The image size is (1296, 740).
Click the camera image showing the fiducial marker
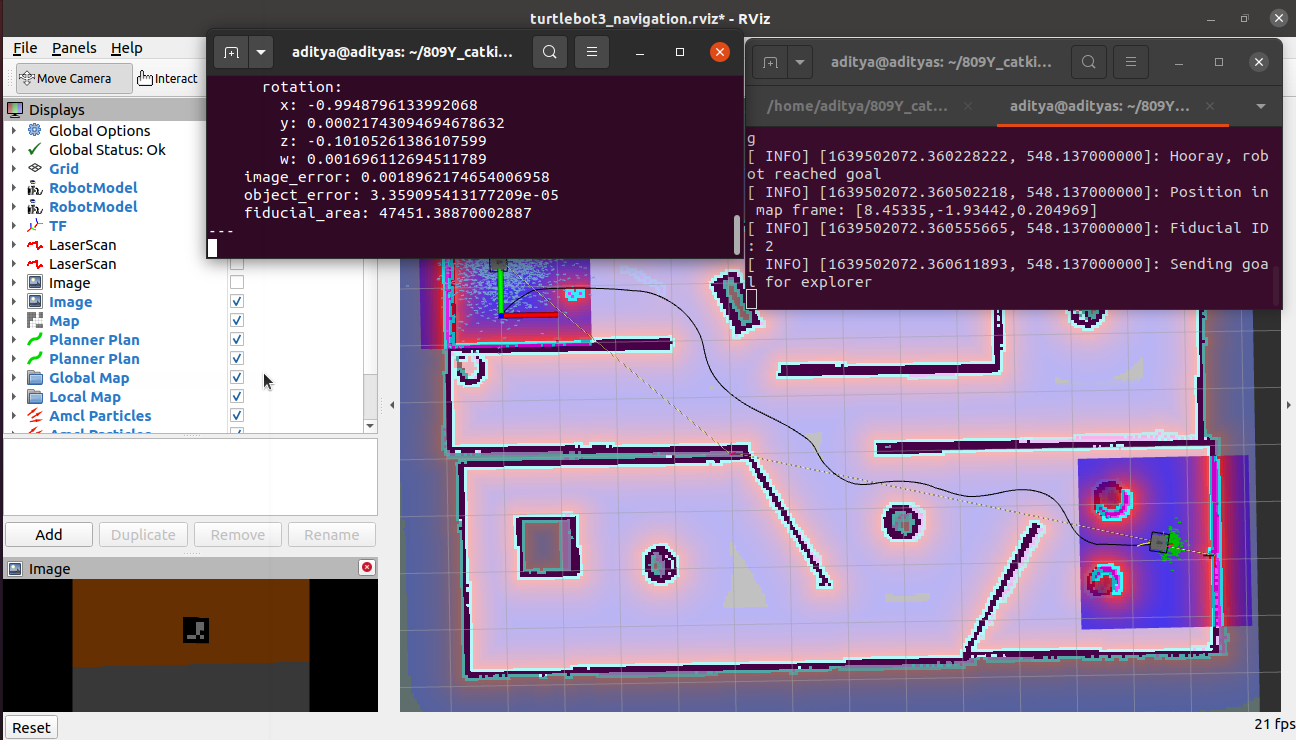click(190, 646)
